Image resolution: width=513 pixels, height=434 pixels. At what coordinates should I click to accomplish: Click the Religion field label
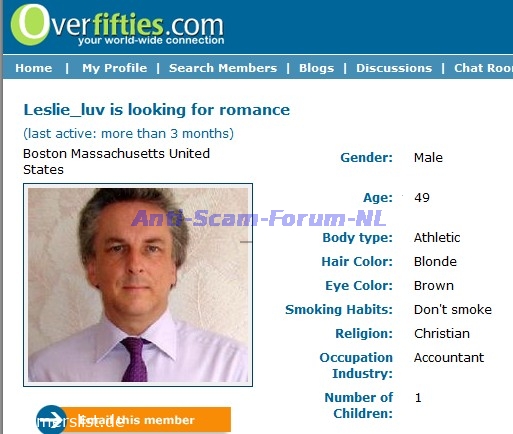[364, 333]
